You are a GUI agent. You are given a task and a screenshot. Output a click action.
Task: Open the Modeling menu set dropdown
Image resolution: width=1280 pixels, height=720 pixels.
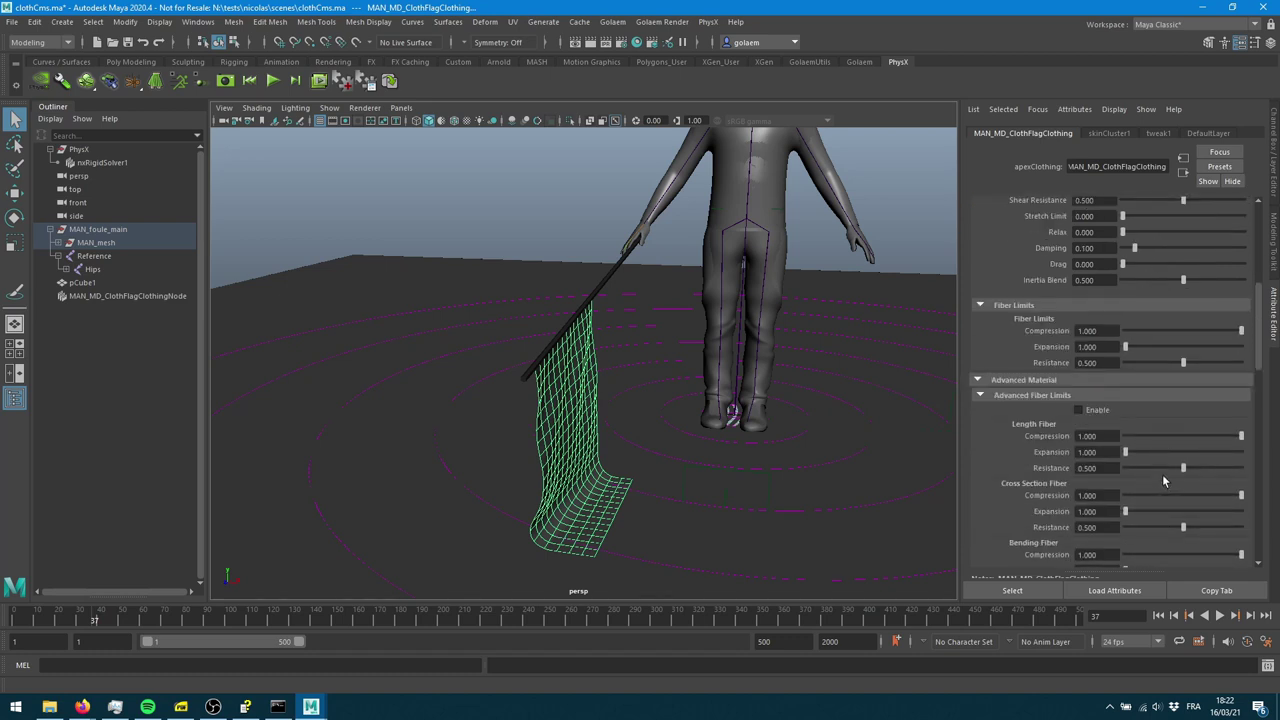pyautogui.click(x=40, y=42)
